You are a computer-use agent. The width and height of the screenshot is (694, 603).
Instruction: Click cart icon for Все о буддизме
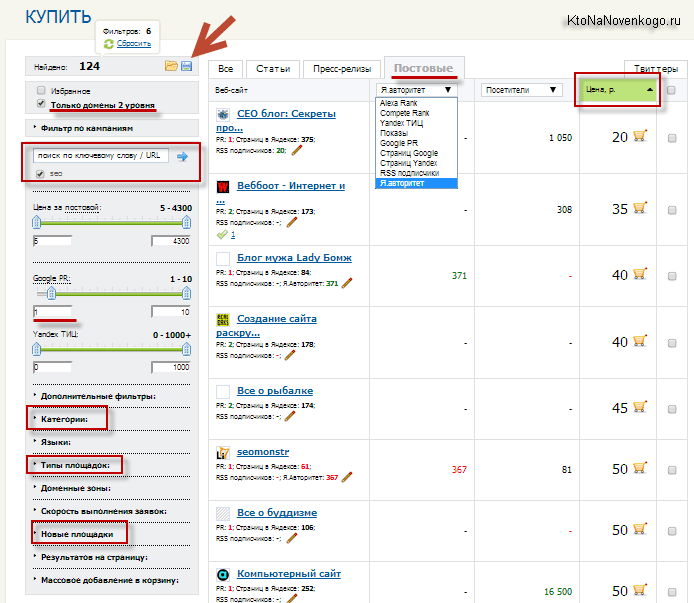tap(640, 529)
